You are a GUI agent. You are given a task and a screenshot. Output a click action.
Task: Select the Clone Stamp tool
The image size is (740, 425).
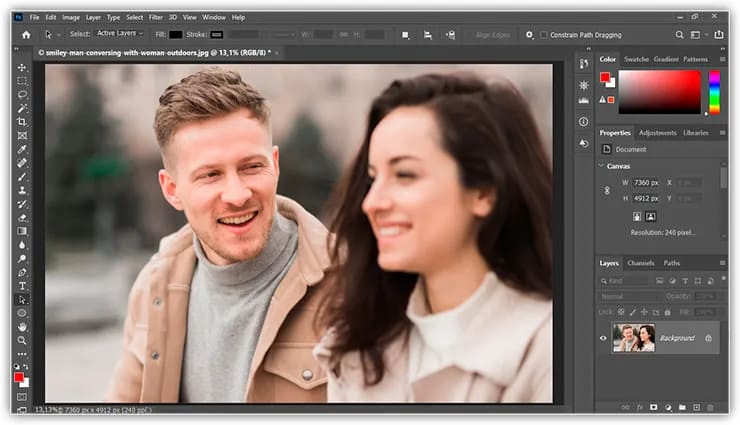22,191
